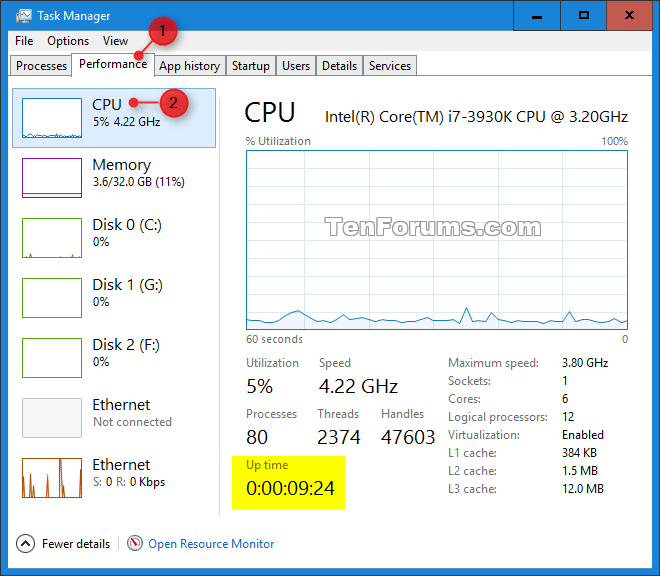This screenshot has width=660, height=576.
Task: Click the Ethernet S: 0 R: 0 Kbps text
Action: point(129,482)
